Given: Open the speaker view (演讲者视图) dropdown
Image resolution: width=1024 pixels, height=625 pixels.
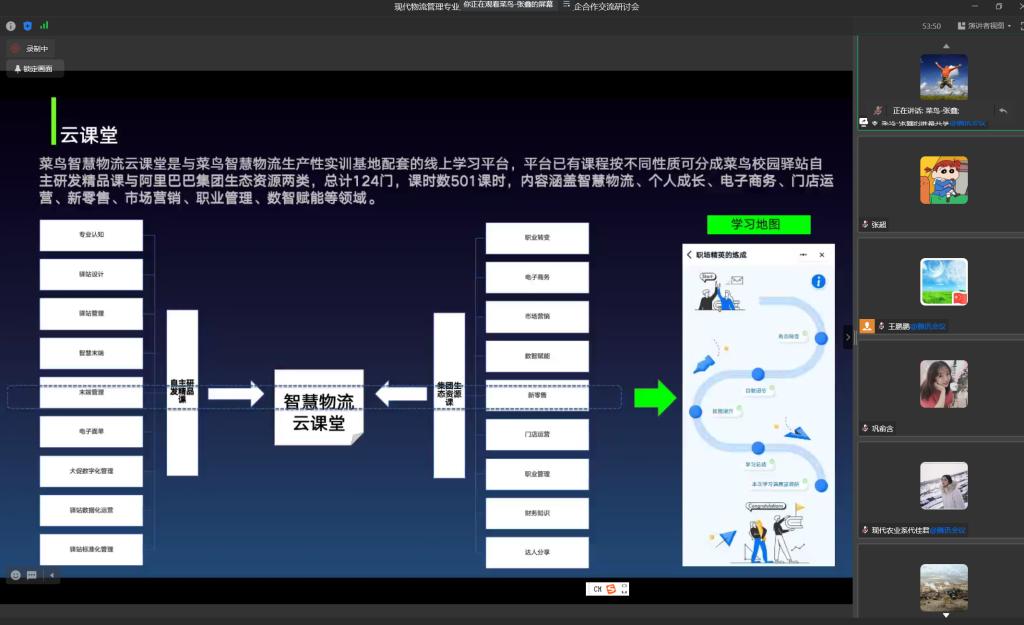Looking at the screenshot, I should [981, 26].
